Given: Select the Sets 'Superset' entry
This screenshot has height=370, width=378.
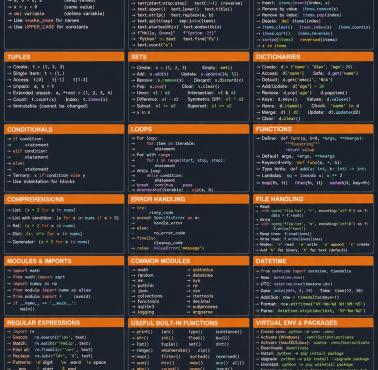Looking at the screenshot, I should click(x=209, y=106).
